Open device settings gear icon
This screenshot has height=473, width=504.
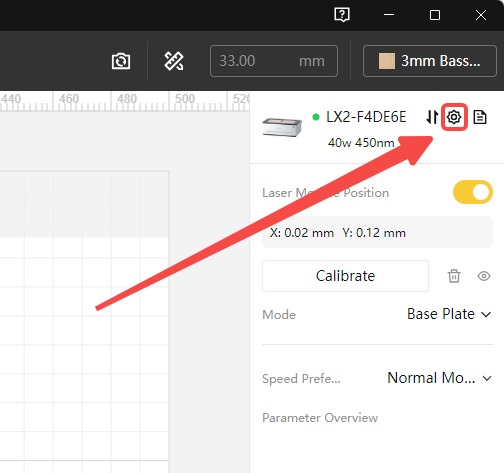click(454, 117)
